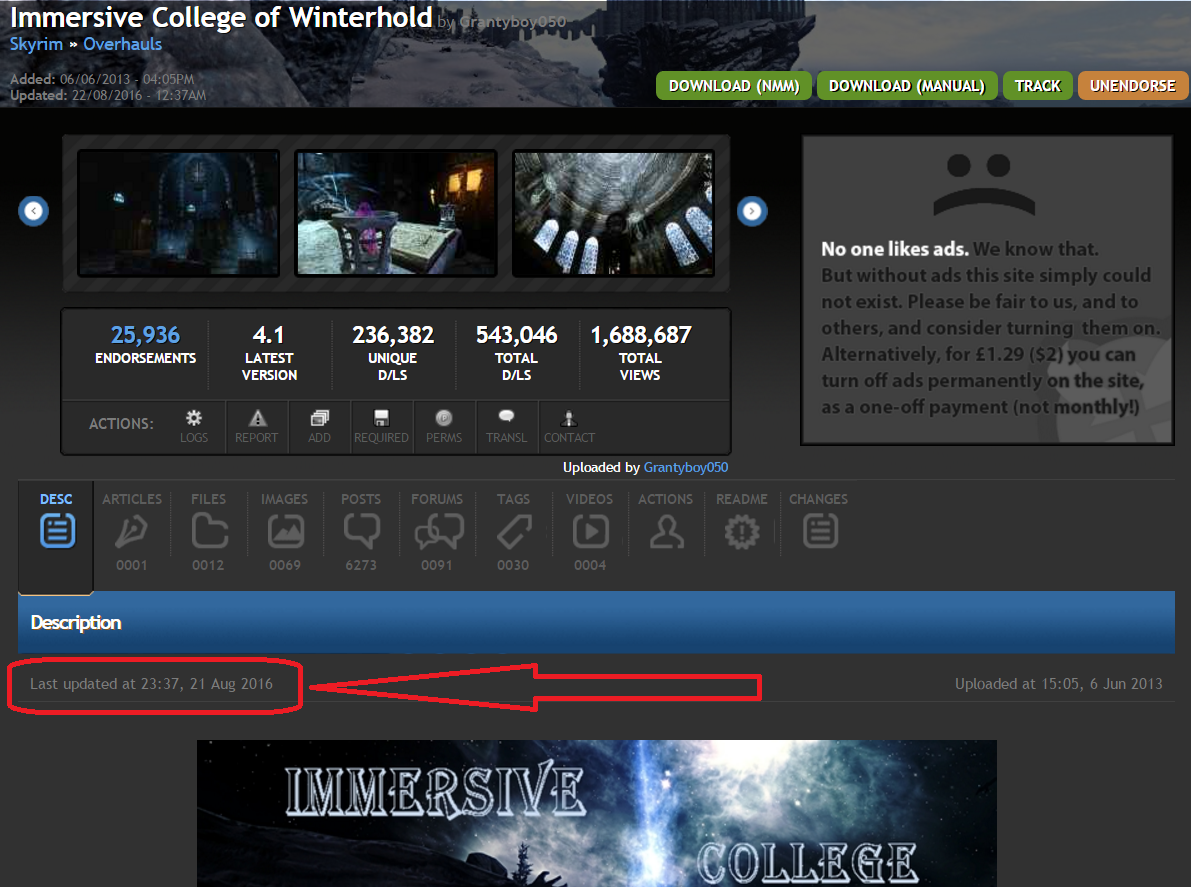Follow the Skyrim breadcrumb link

[36, 44]
